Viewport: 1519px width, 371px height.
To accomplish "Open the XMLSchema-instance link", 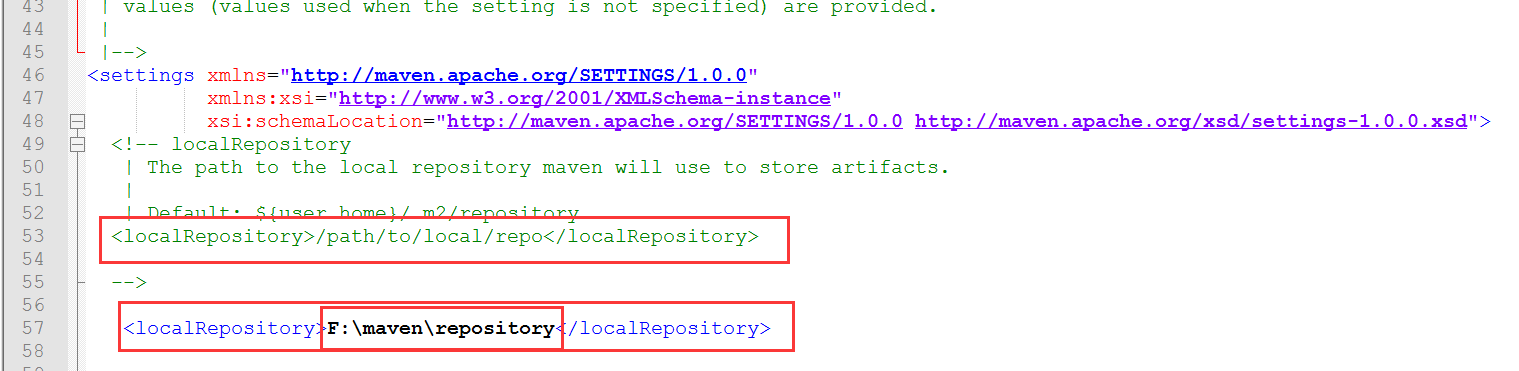I will (x=585, y=98).
